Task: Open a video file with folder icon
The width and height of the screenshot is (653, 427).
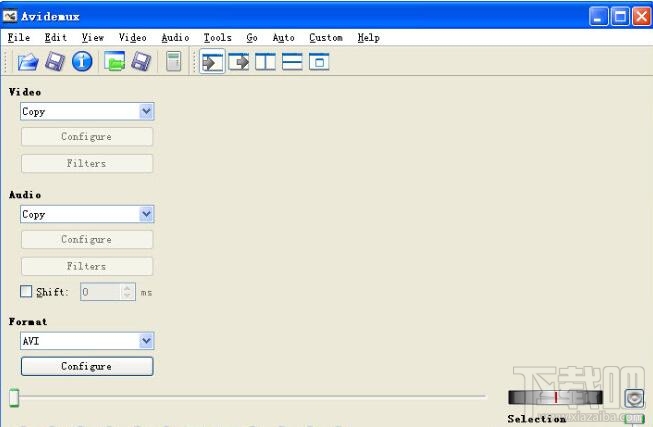Action: [x=28, y=62]
